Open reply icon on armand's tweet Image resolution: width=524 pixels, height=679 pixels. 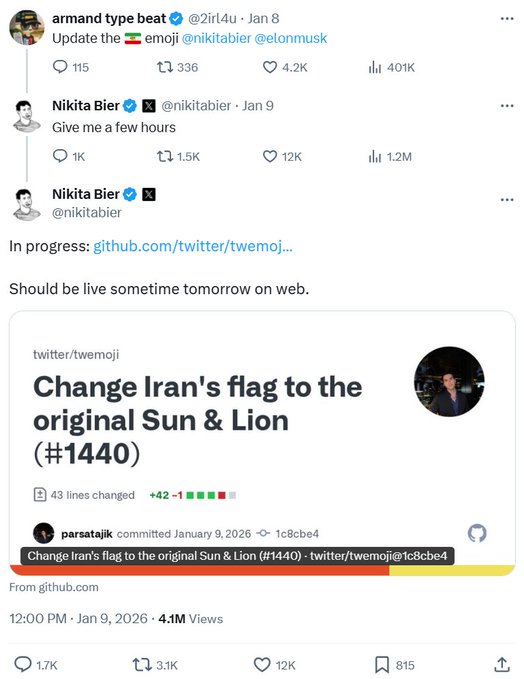(x=60, y=67)
